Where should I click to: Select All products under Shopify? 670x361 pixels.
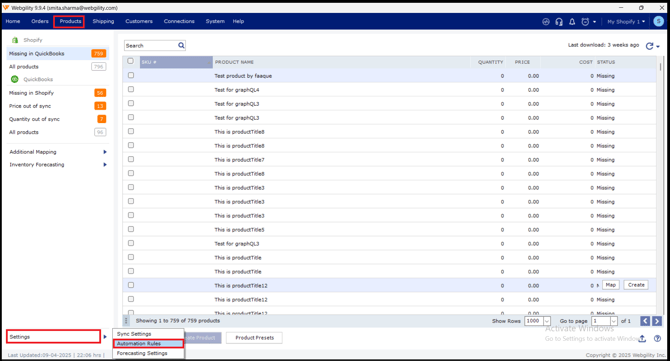[57, 67]
